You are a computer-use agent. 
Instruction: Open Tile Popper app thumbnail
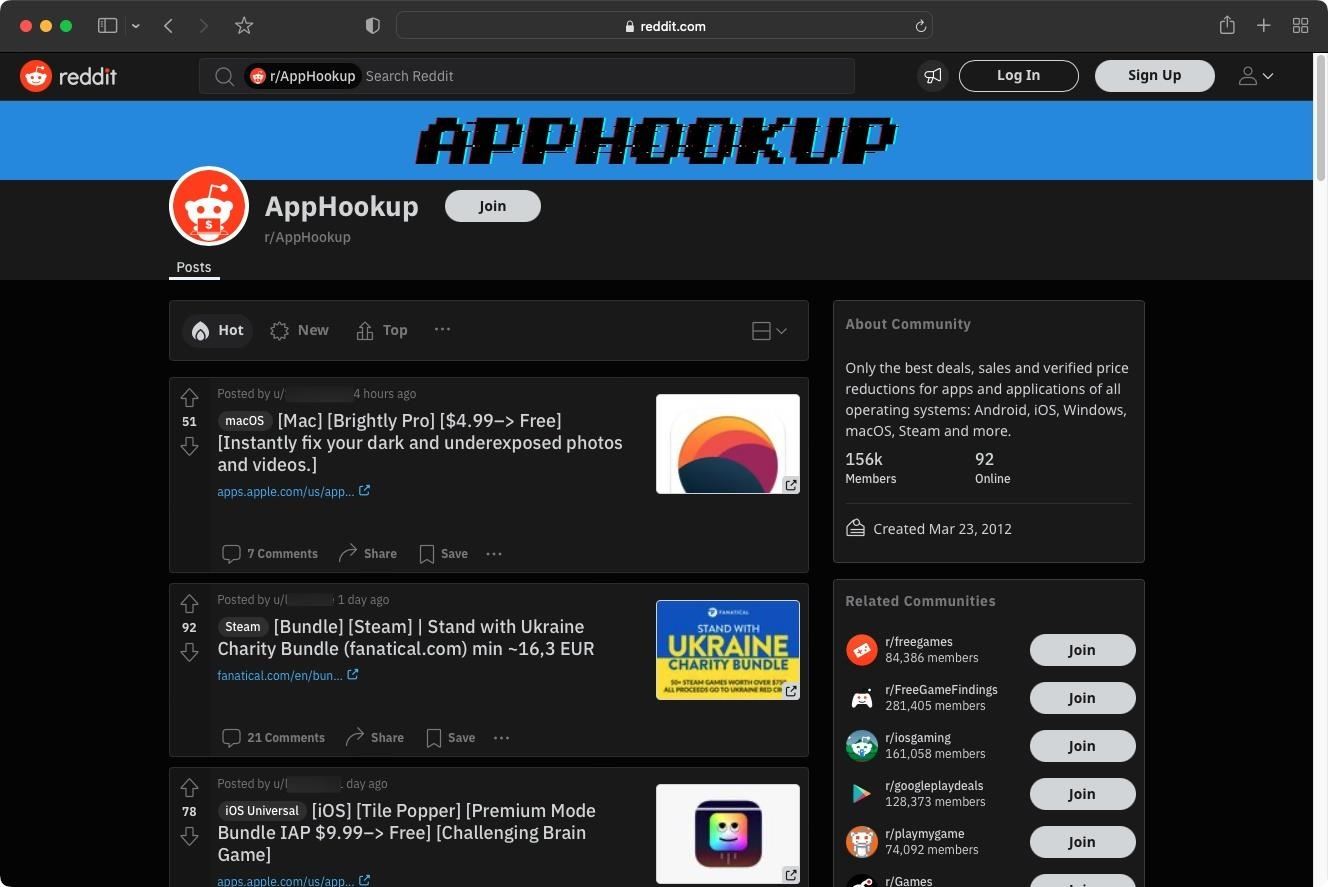click(x=728, y=834)
